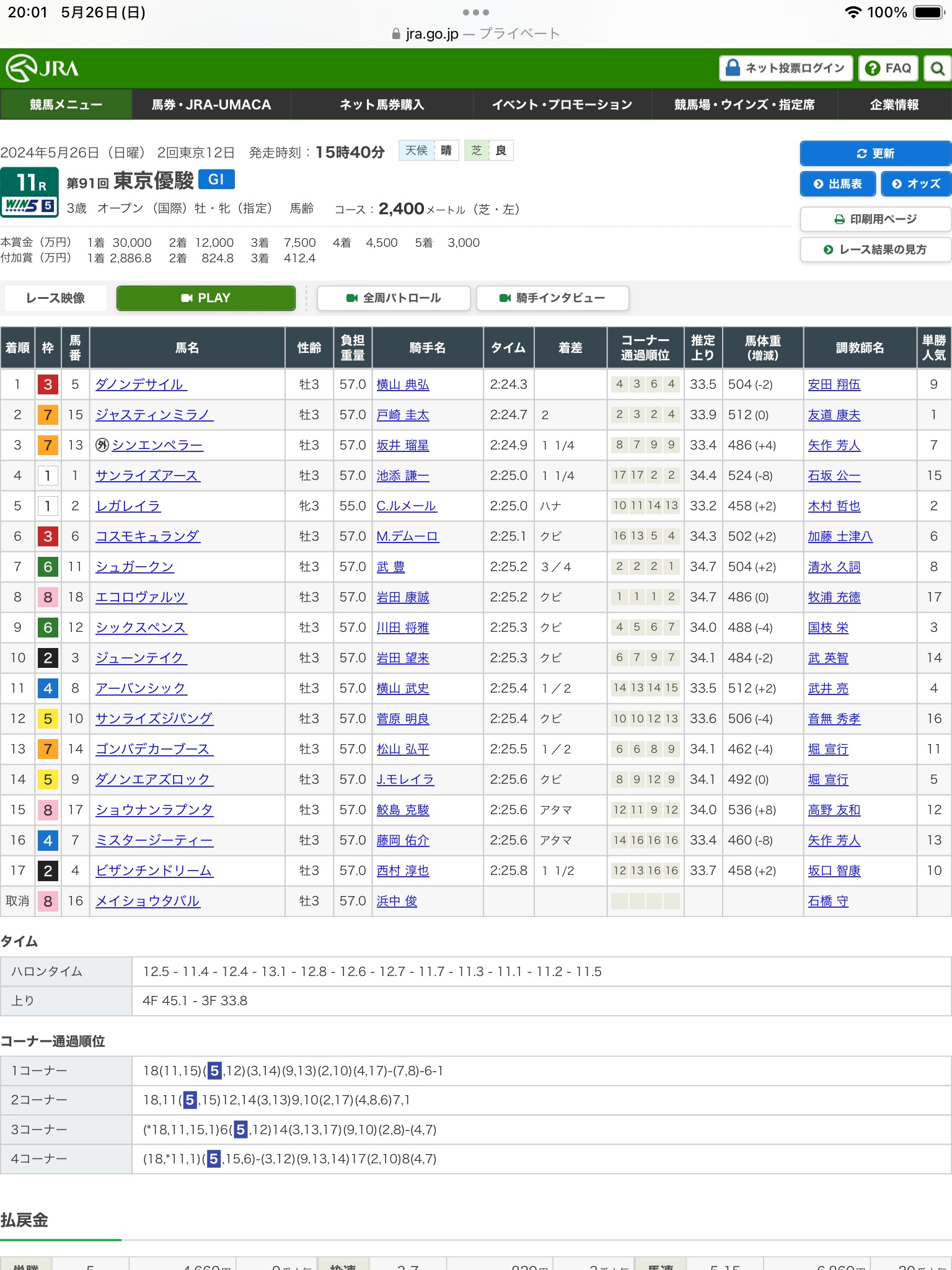952x1270 pixels.
Task: Open horse link レガレイラ
Action: (128, 506)
